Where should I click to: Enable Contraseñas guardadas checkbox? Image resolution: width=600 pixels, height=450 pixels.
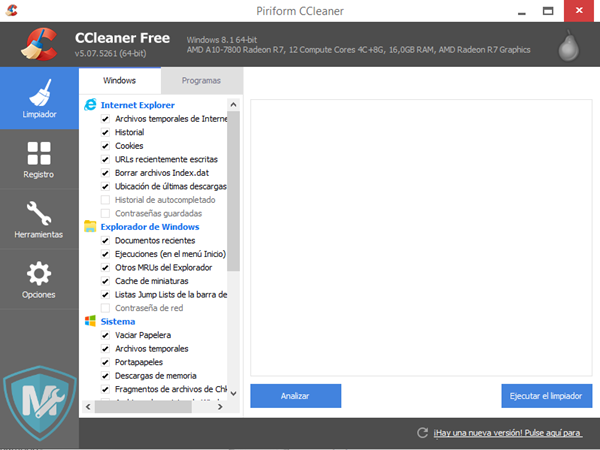pyautogui.click(x=105, y=213)
